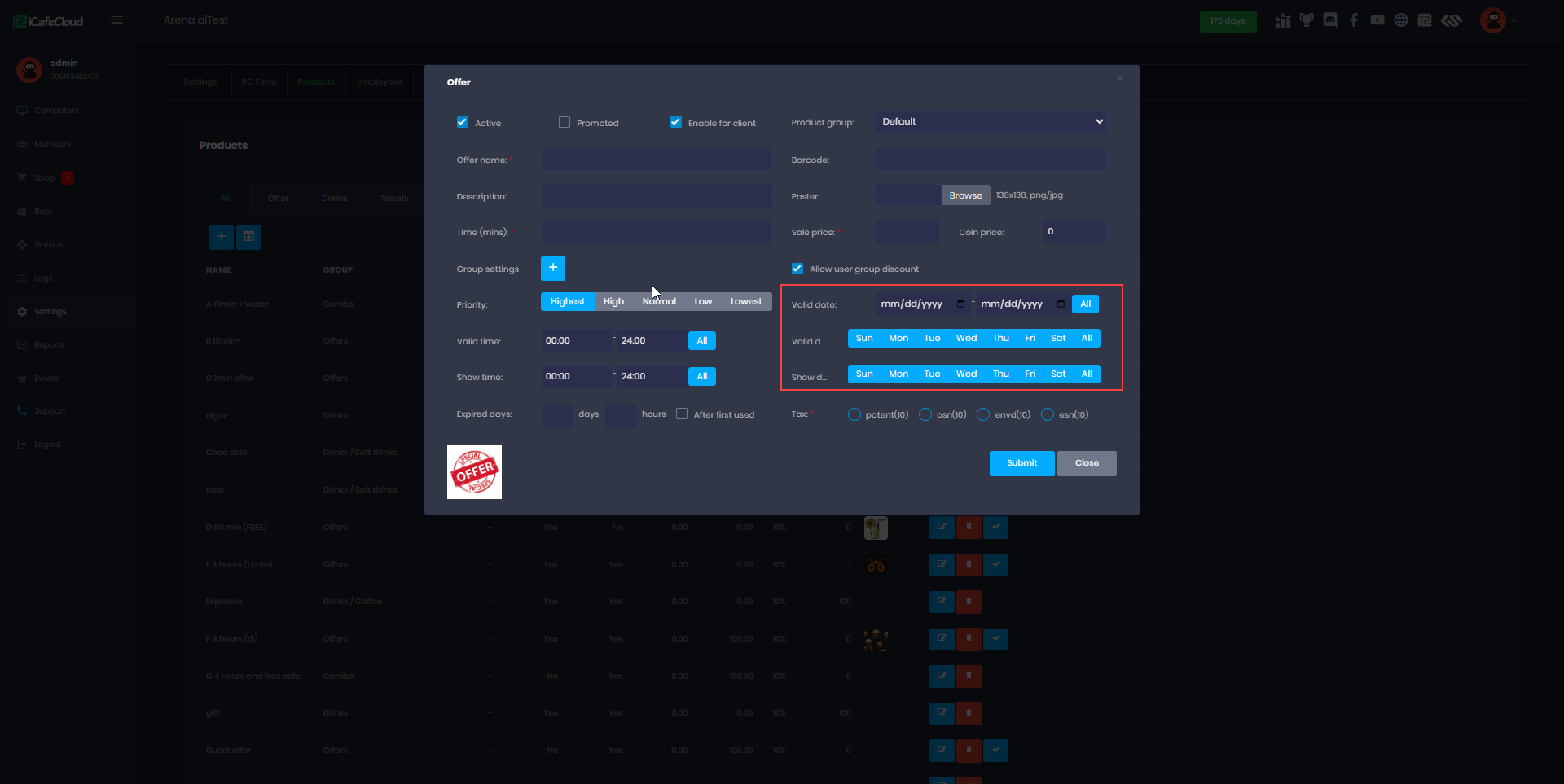Open the Discord icon in the header
This screenshot has width=1564, height=784.
1330,20
